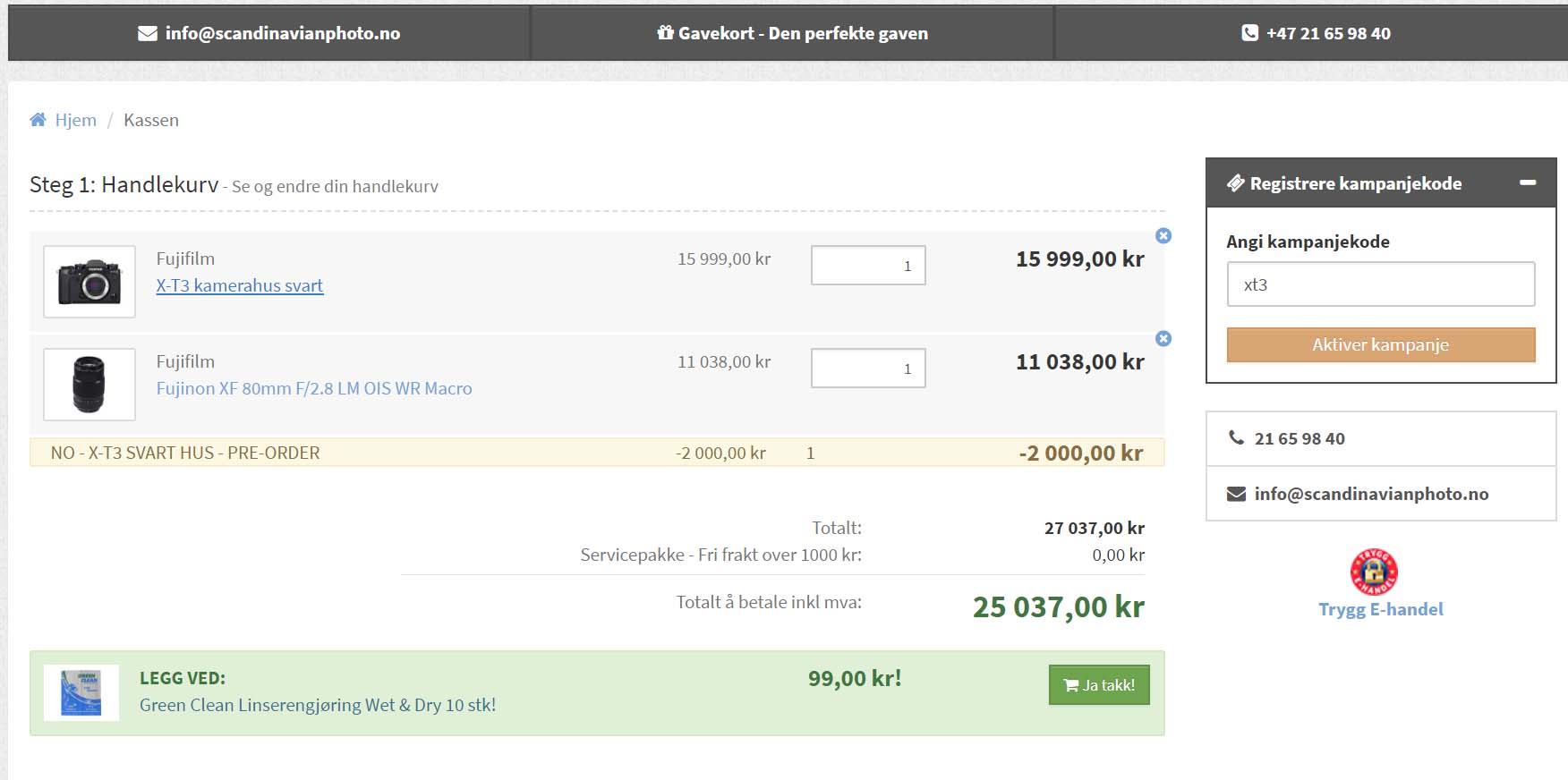This screenshot has height=780, width=1568.
Task: Click total price 25 037,00 kr
Action: (x=1059, y=607)
